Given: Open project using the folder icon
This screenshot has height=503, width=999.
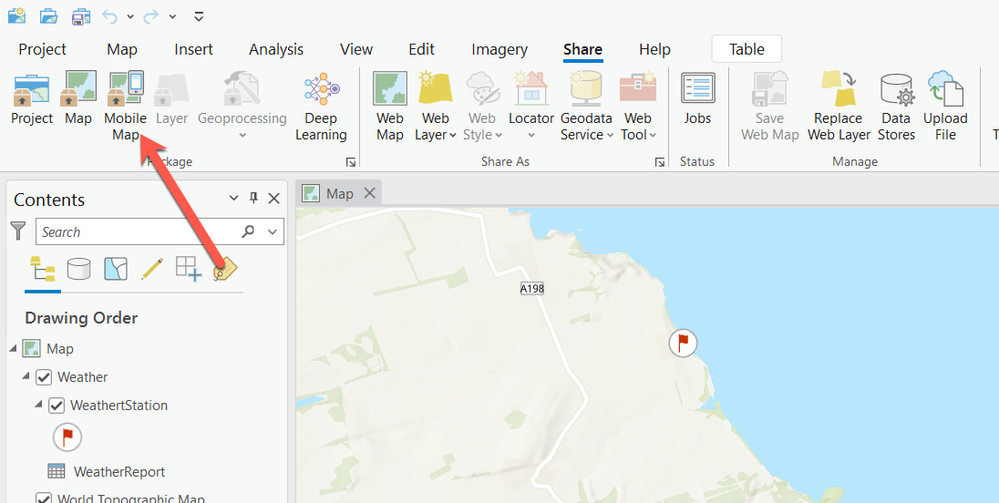Looking at the screenshot, I should coord(49,16).
